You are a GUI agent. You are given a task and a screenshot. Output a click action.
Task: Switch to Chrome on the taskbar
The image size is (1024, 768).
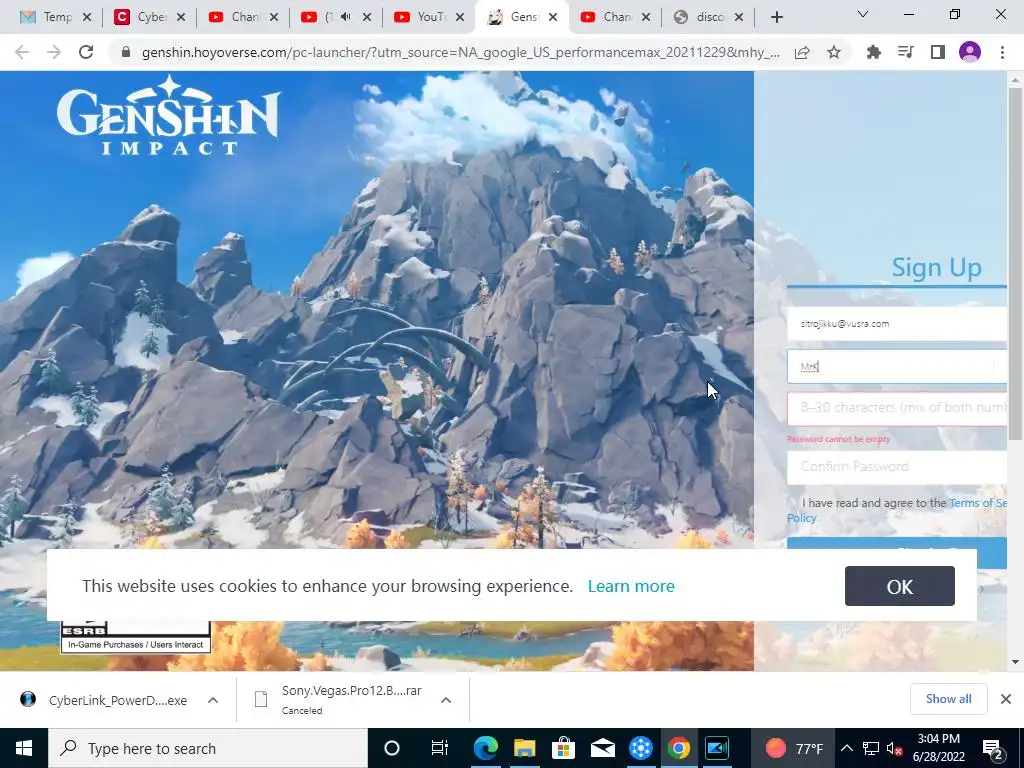pyautogui.click(x=679, y=748)
